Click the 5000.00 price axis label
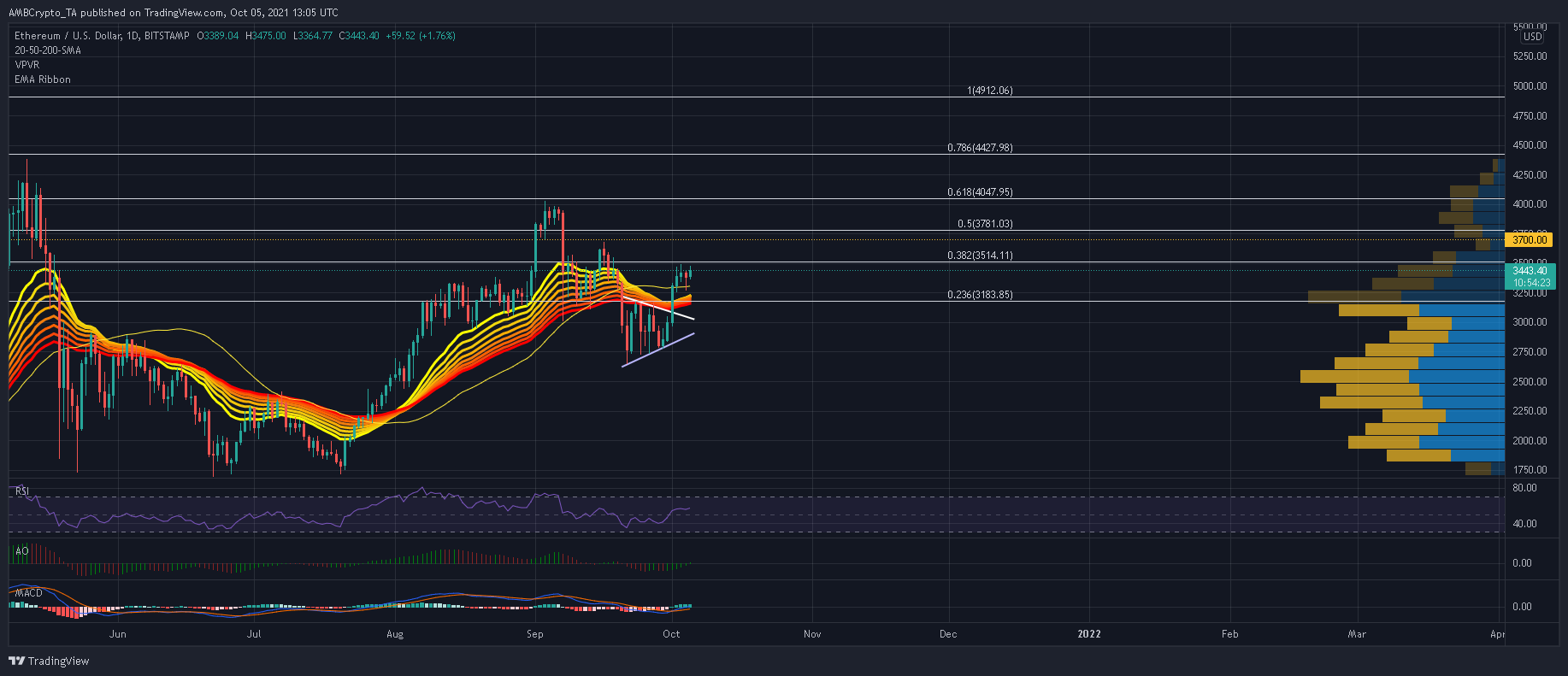The height and width of the screenshot is (676, 1568). point(1530,86)
